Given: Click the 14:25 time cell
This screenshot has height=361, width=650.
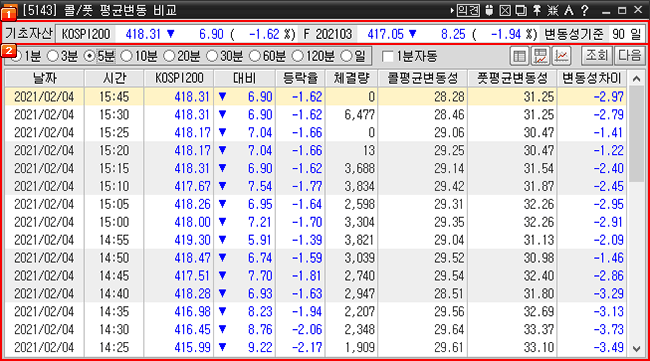Looking at the screenshot, I should tap(114, 347).
